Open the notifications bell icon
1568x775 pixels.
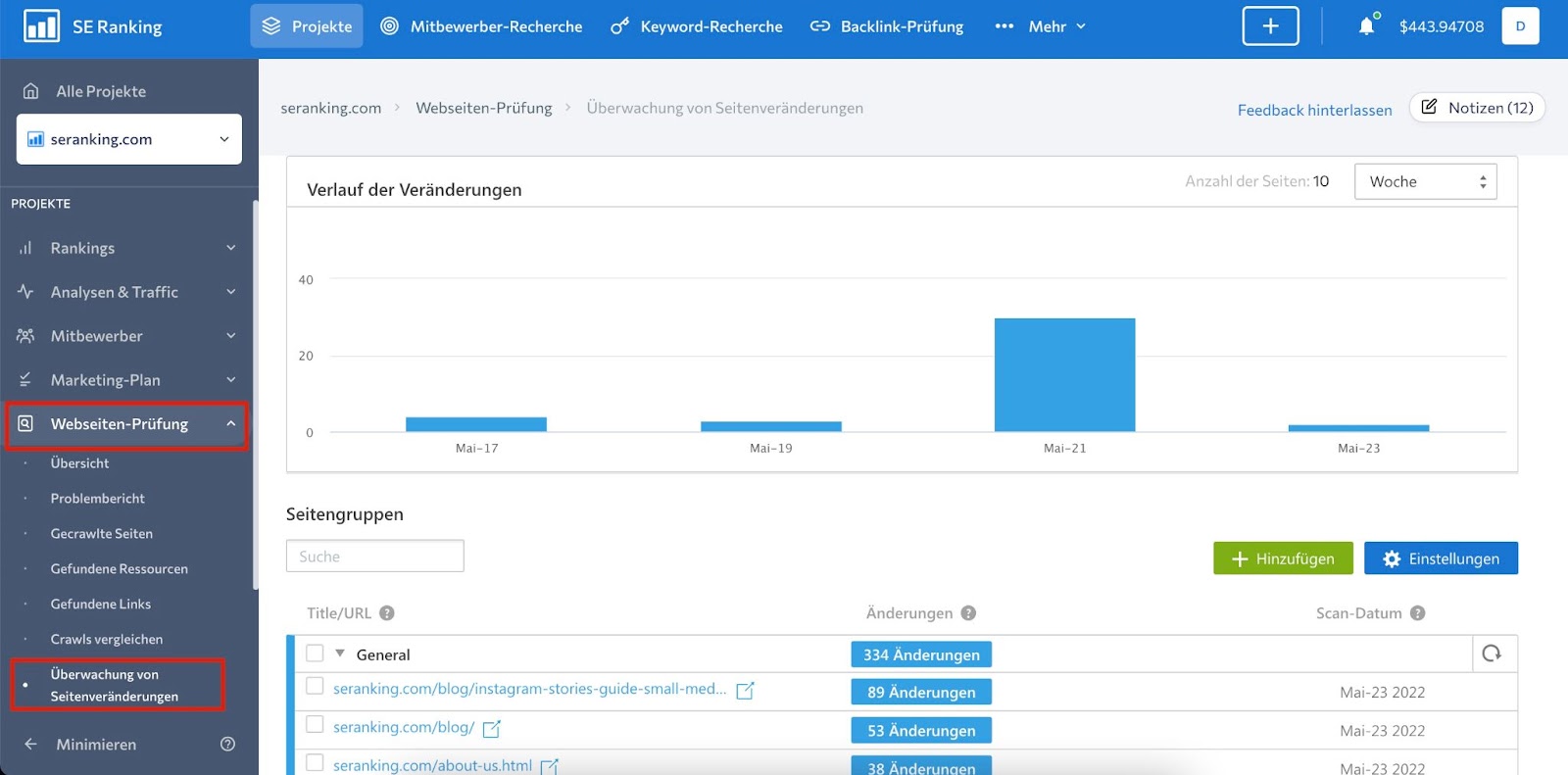1367,26
